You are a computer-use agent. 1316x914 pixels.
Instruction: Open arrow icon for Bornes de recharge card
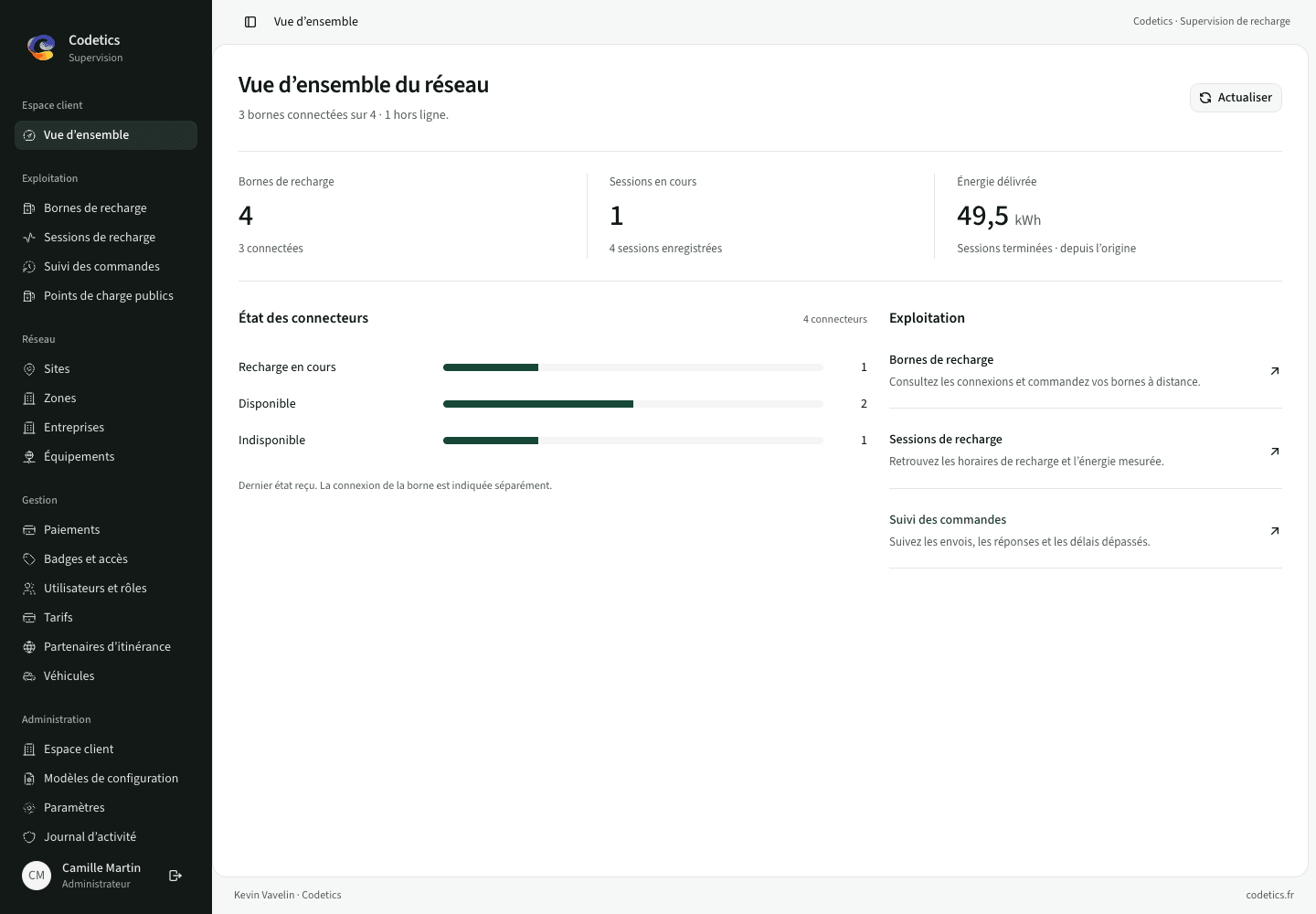point(1275,371)
